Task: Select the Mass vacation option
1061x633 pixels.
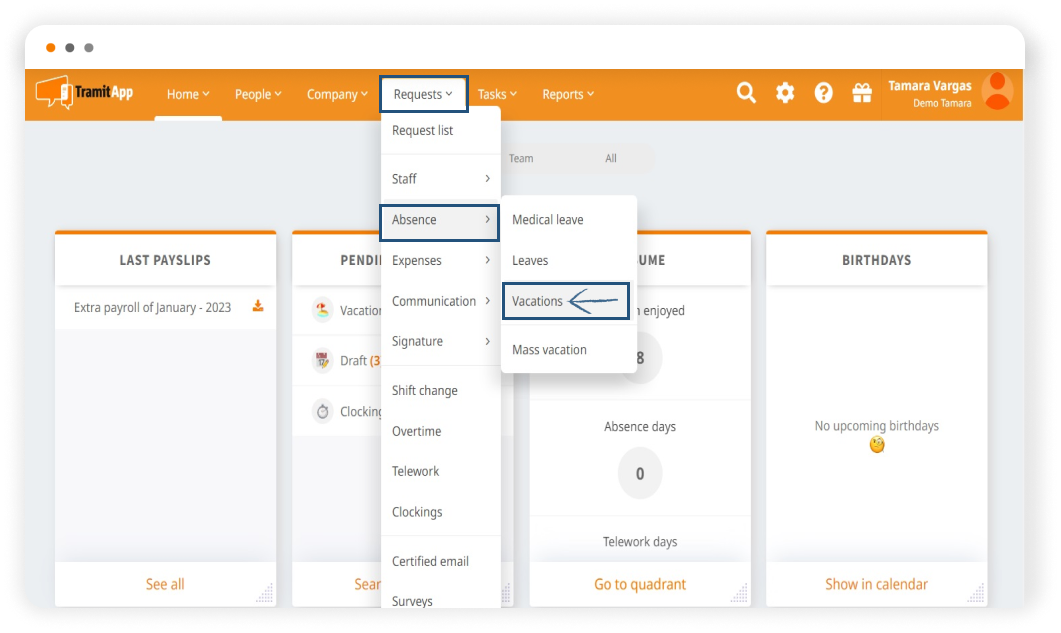Action: (549, 350)
